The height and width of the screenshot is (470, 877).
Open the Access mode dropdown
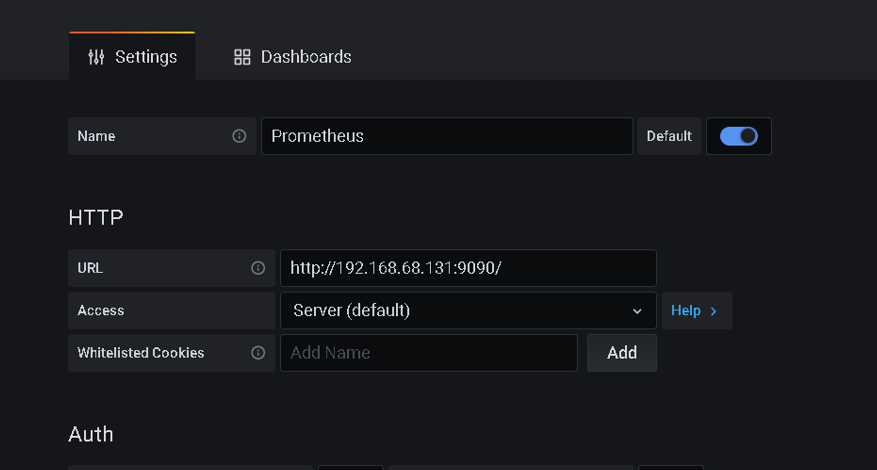pyautogui.click(x=467, y=311)
